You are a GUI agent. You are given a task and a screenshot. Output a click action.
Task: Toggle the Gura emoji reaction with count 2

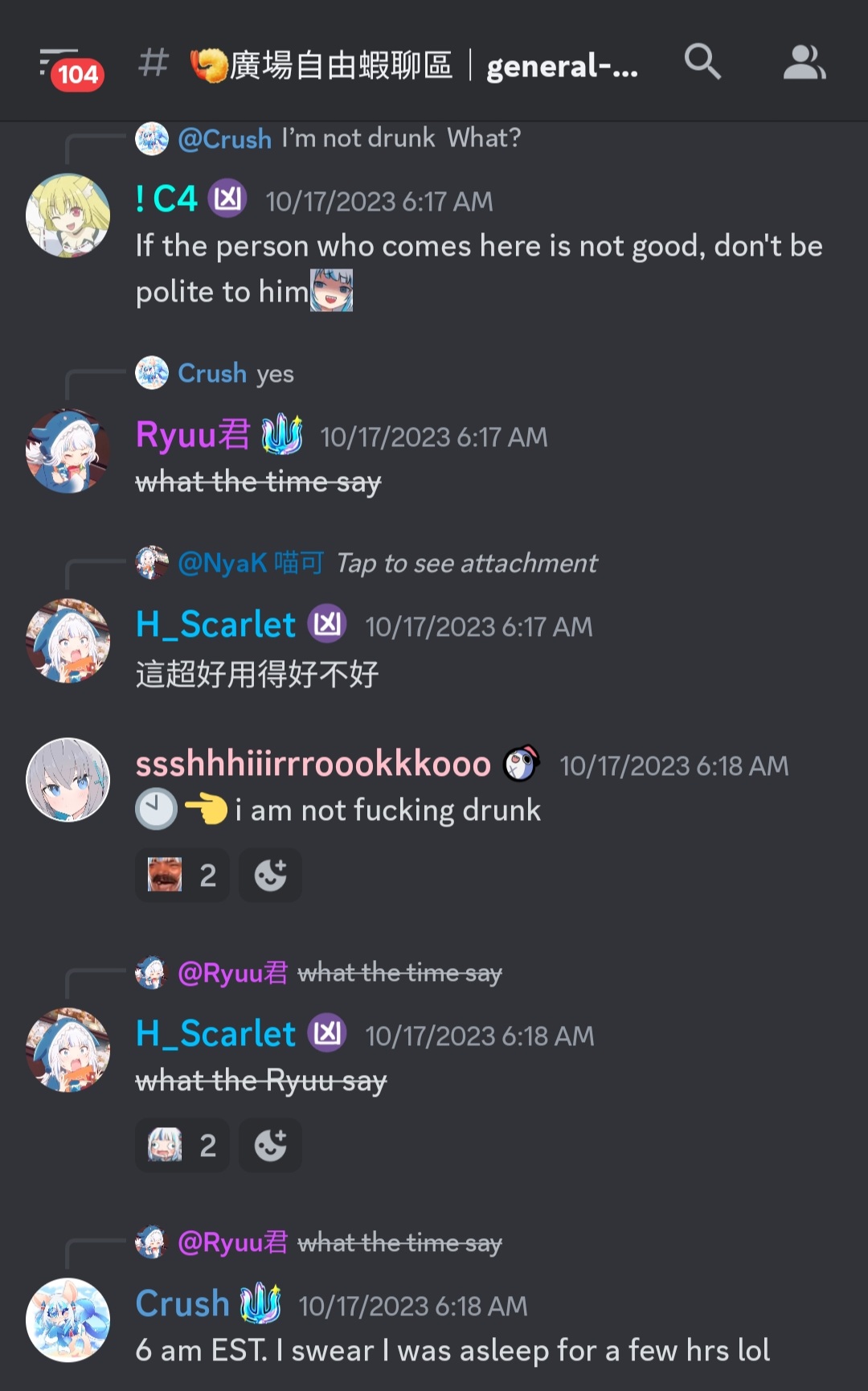click(182, 1145)
